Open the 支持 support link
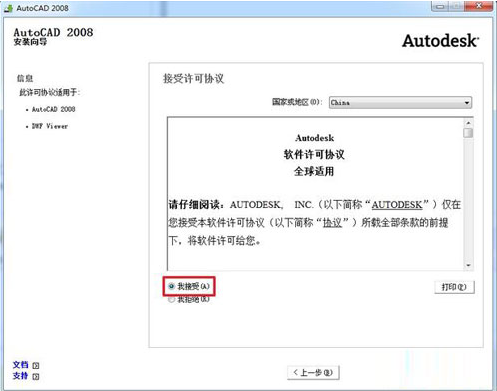 tap(20, 376)
